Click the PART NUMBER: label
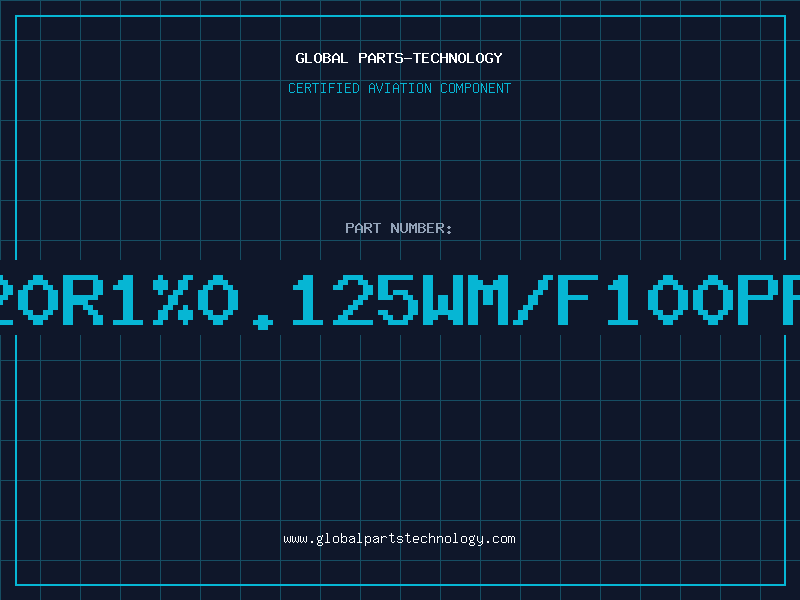800x600 pixels. pos(399,228)
